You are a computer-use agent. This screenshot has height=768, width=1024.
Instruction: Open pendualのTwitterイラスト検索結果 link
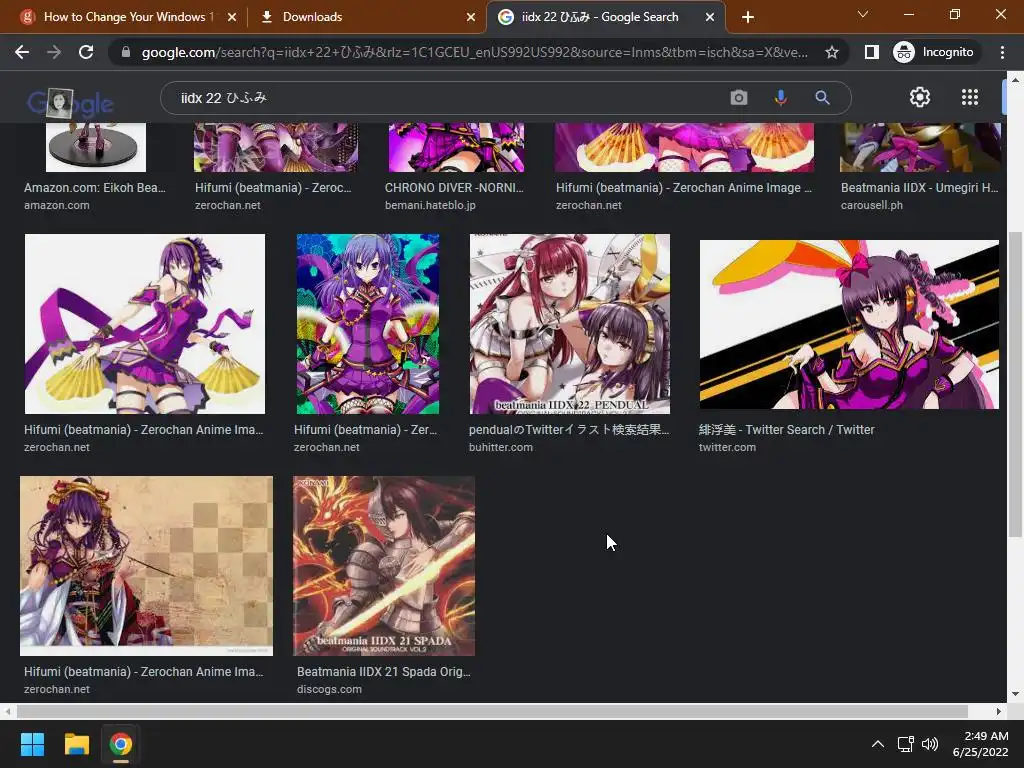click(x=569, y=430)
